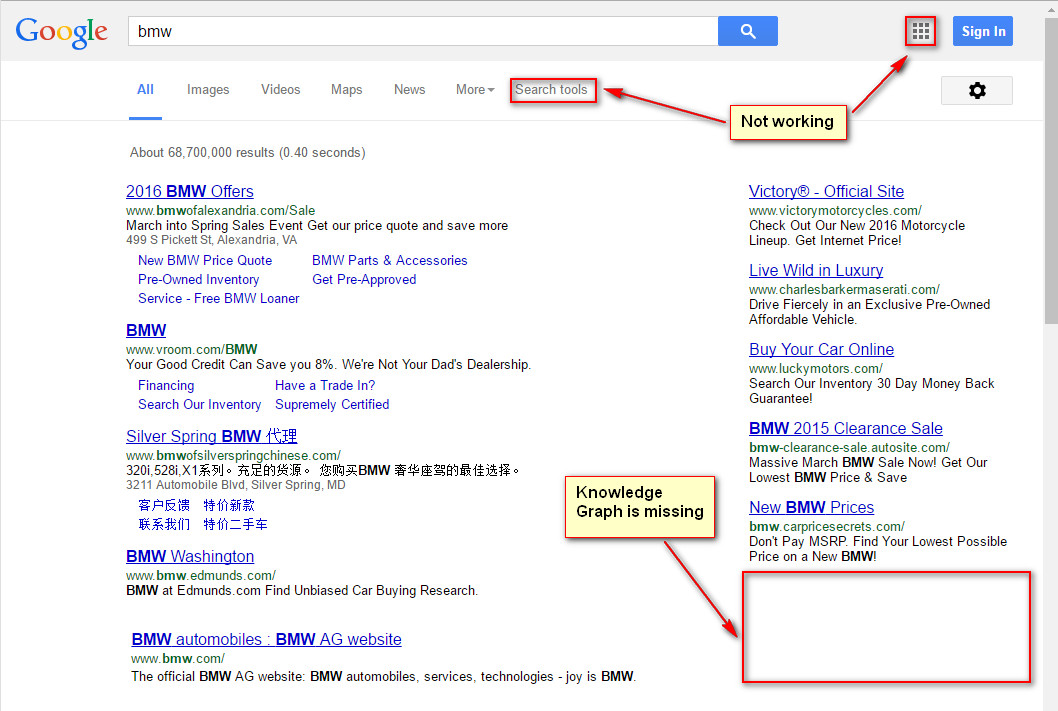Screen dimensions: 1058x711
Task: Click the www.vroom.com/BMW URL text
Action: [192, 349]
